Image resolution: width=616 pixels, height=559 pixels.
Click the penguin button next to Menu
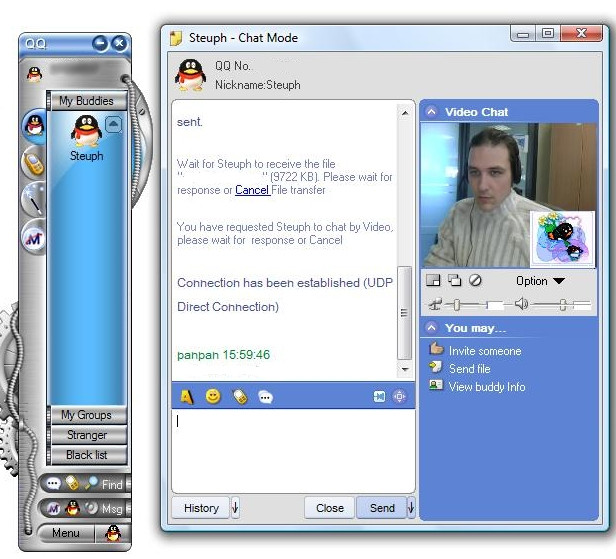point(113,533)
